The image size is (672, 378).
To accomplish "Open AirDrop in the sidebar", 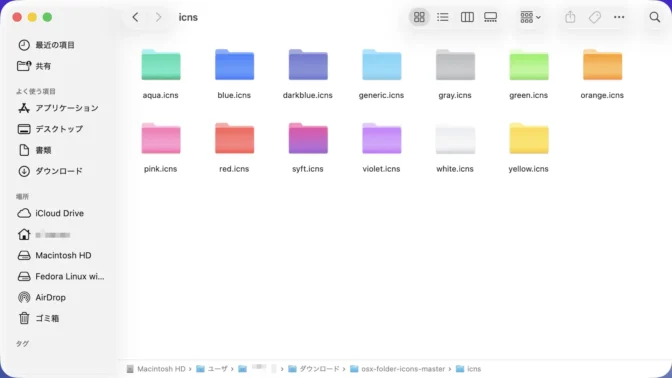I will [42, 297].
